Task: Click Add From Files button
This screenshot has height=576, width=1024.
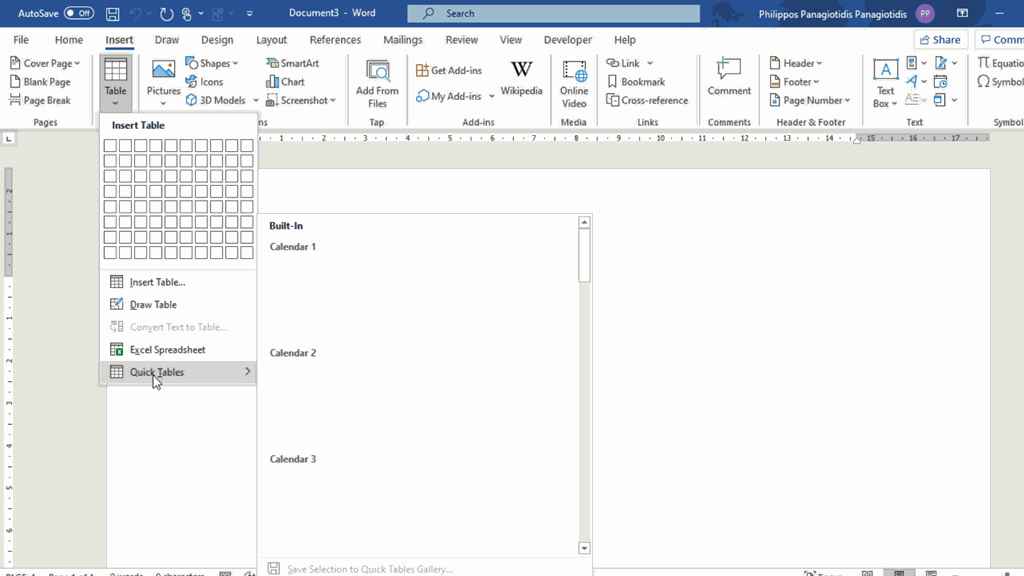Action: [x=377, y=83]
